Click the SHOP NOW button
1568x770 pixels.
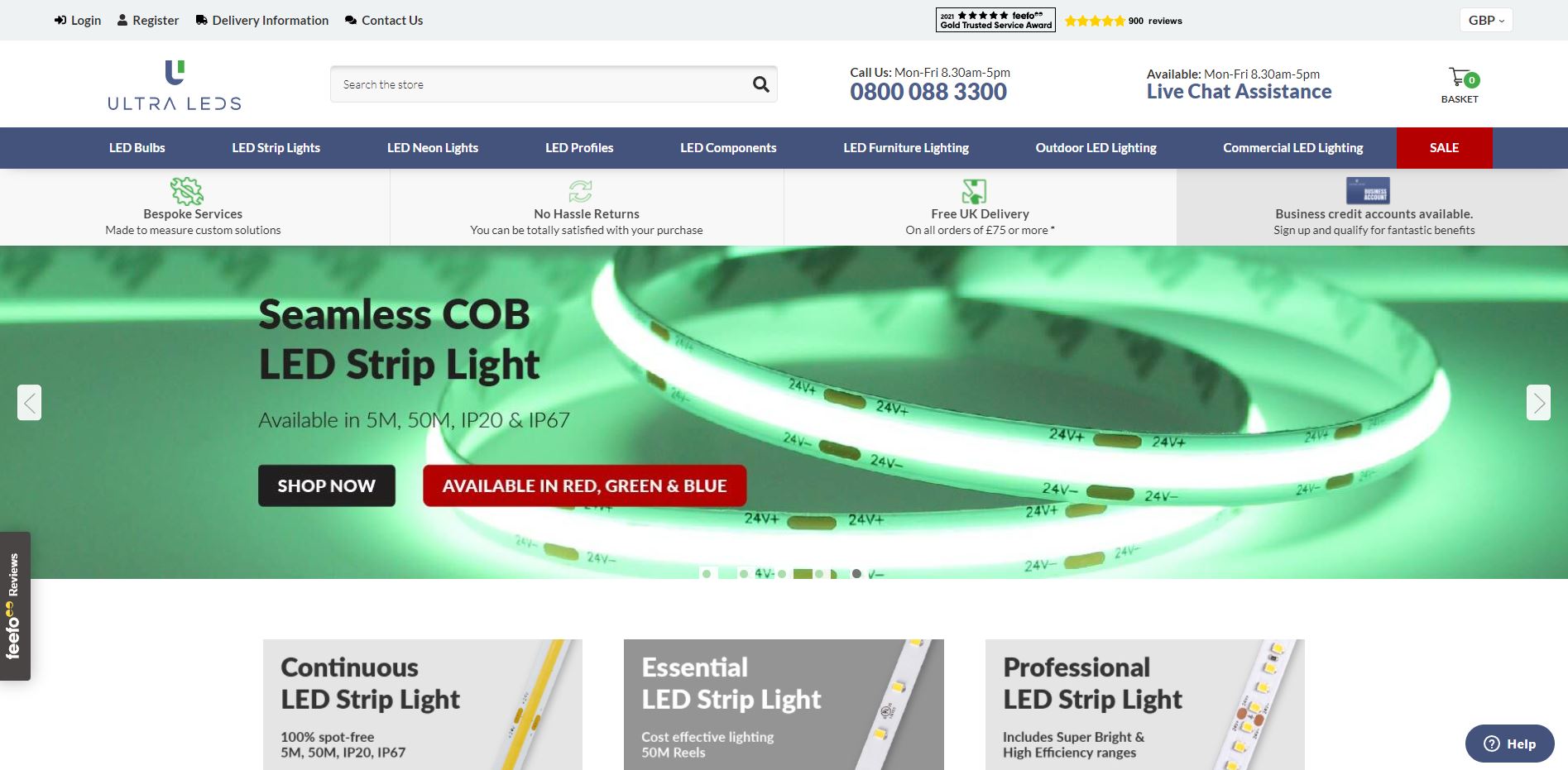(x=326, y=485)
